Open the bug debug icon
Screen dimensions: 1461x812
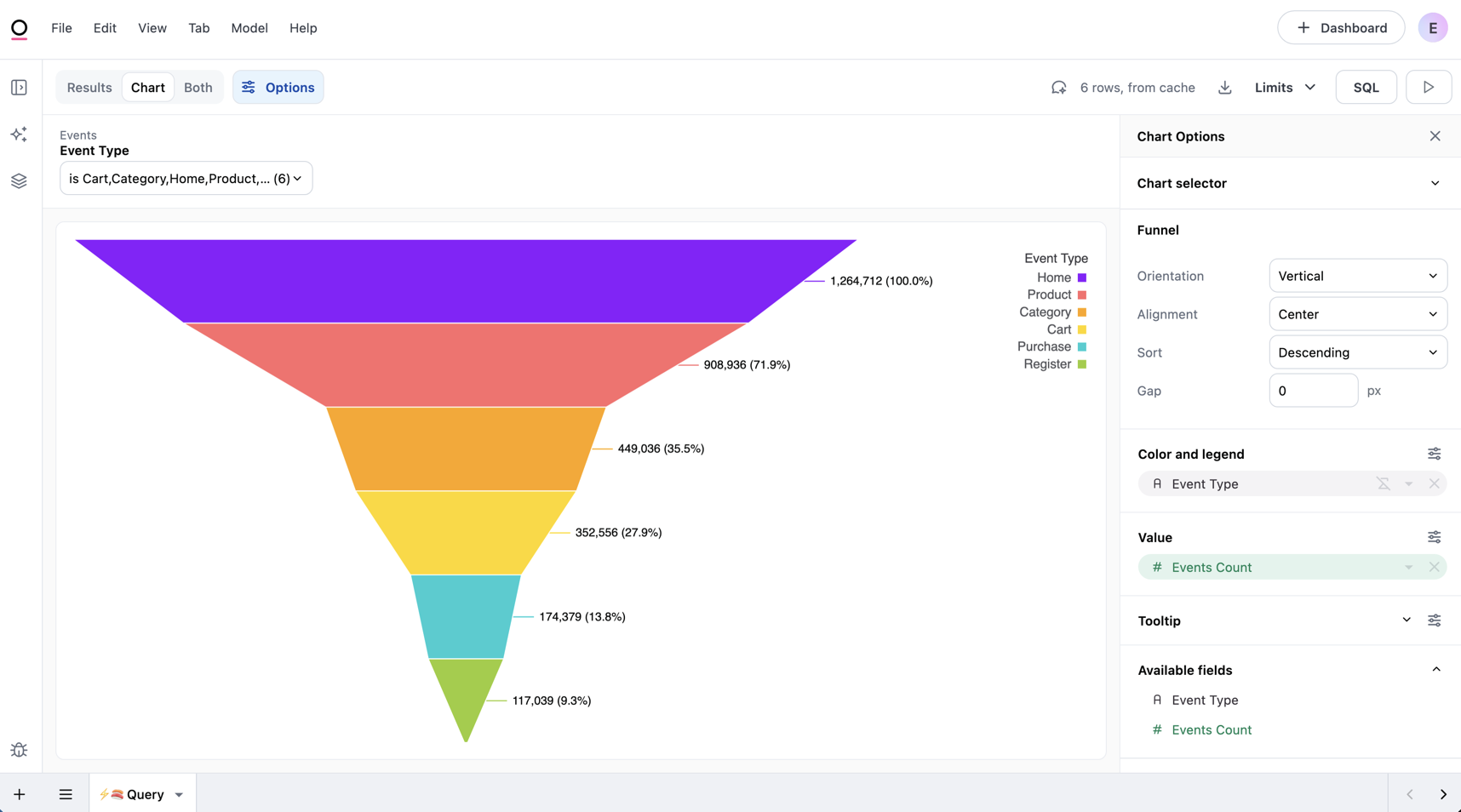(x=19, y=750)
